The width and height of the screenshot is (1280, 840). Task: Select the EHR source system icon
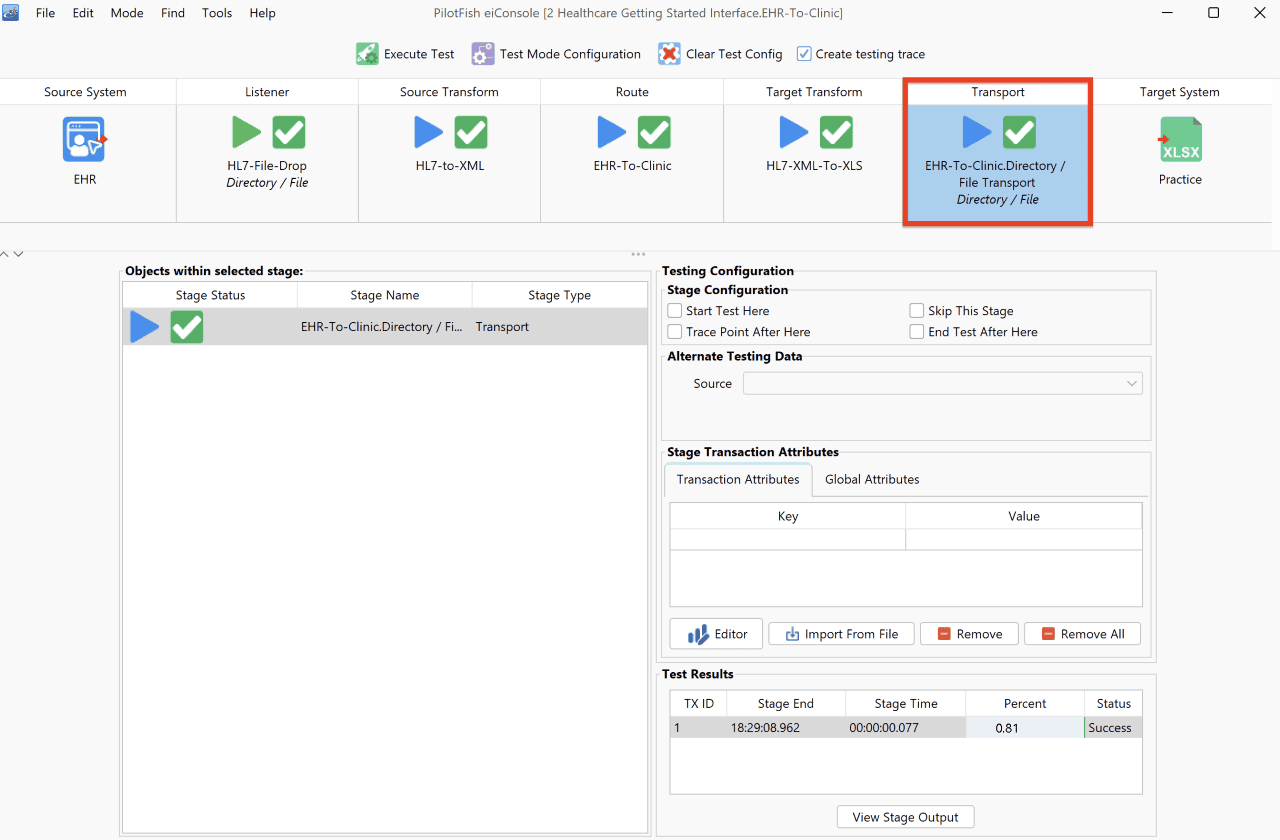click(x=85, y=139)
